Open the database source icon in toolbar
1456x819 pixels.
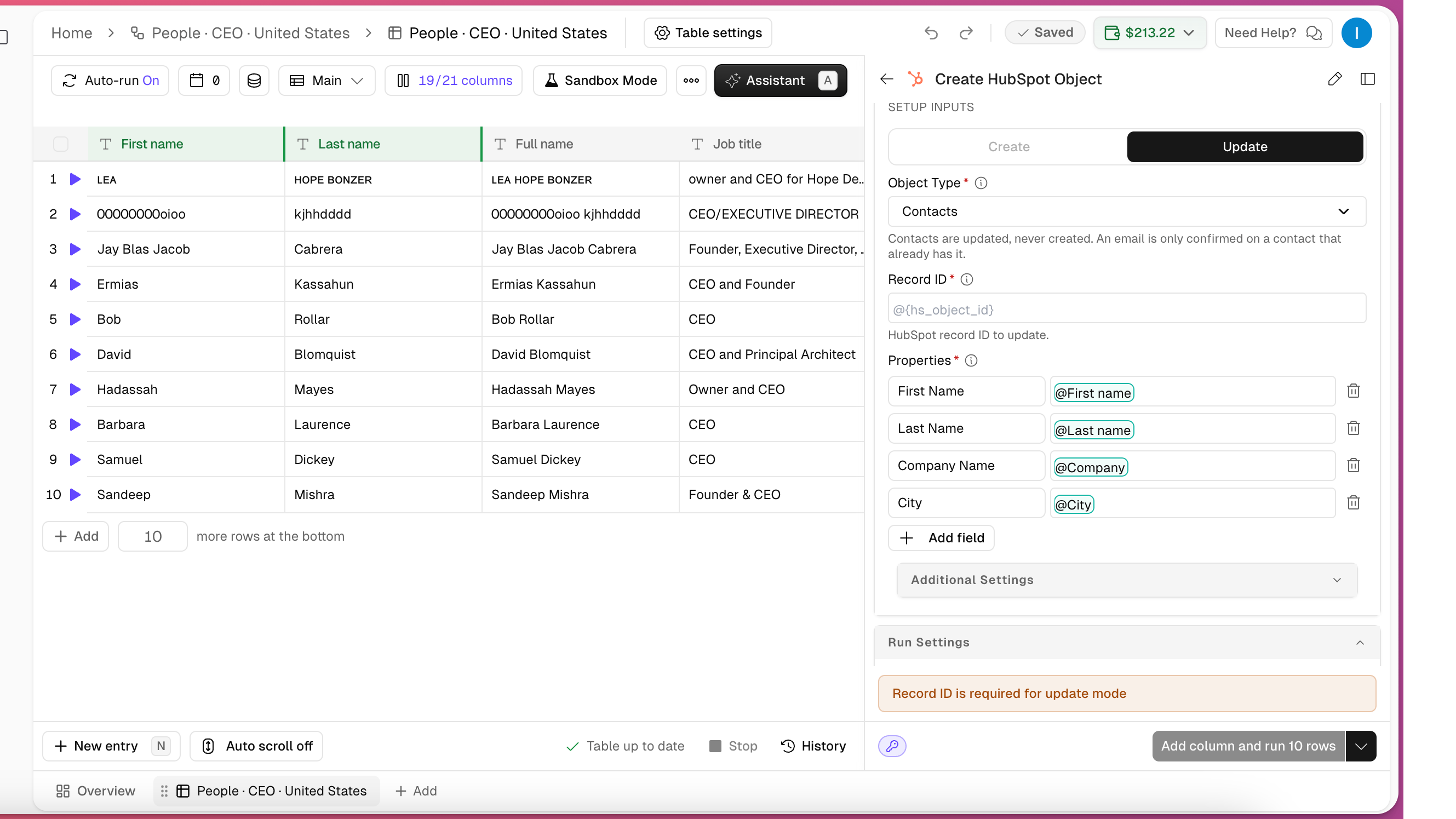click(x=254, y=81)
